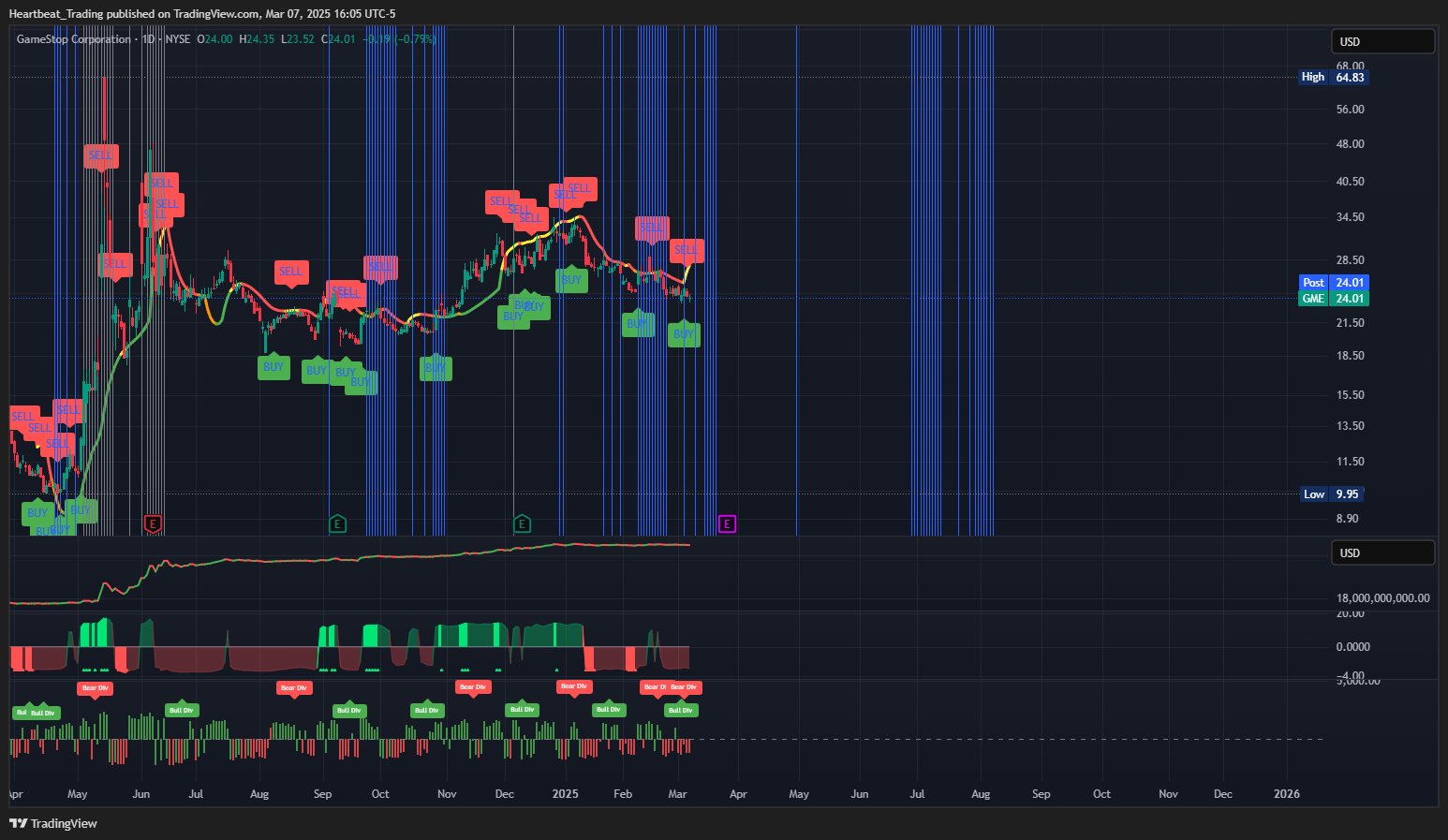The image size is (1448, 840).
Task: Click the green earnings E marker near September
Action: click(338, 523)
